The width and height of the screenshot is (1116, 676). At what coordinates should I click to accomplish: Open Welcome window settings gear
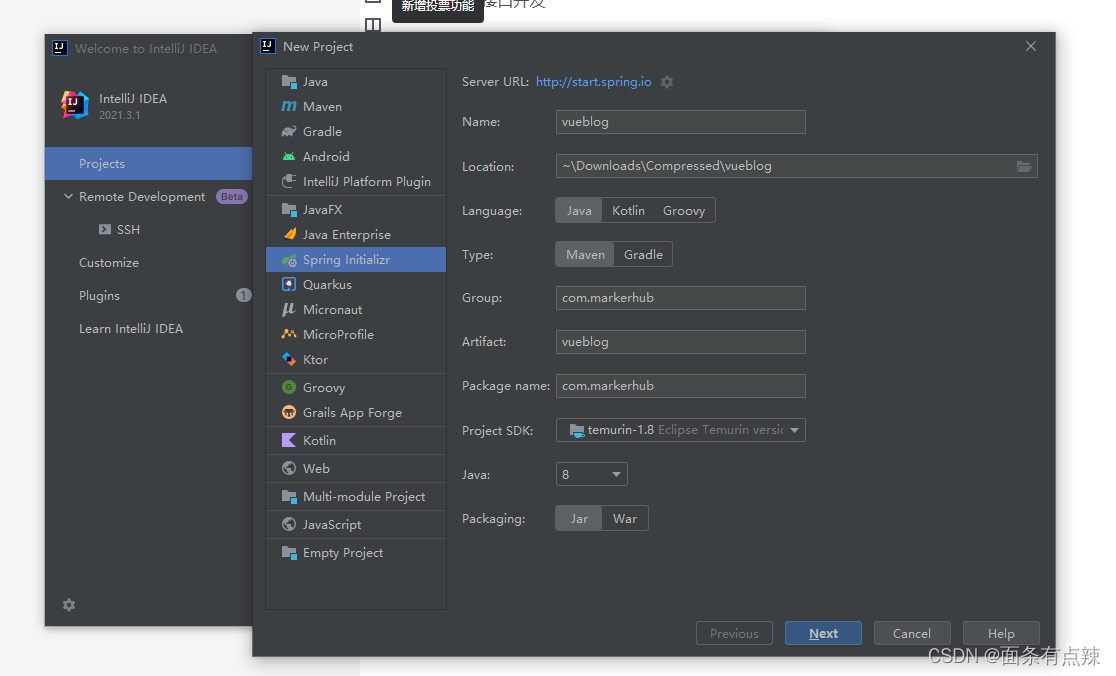(x=69, y=605)
